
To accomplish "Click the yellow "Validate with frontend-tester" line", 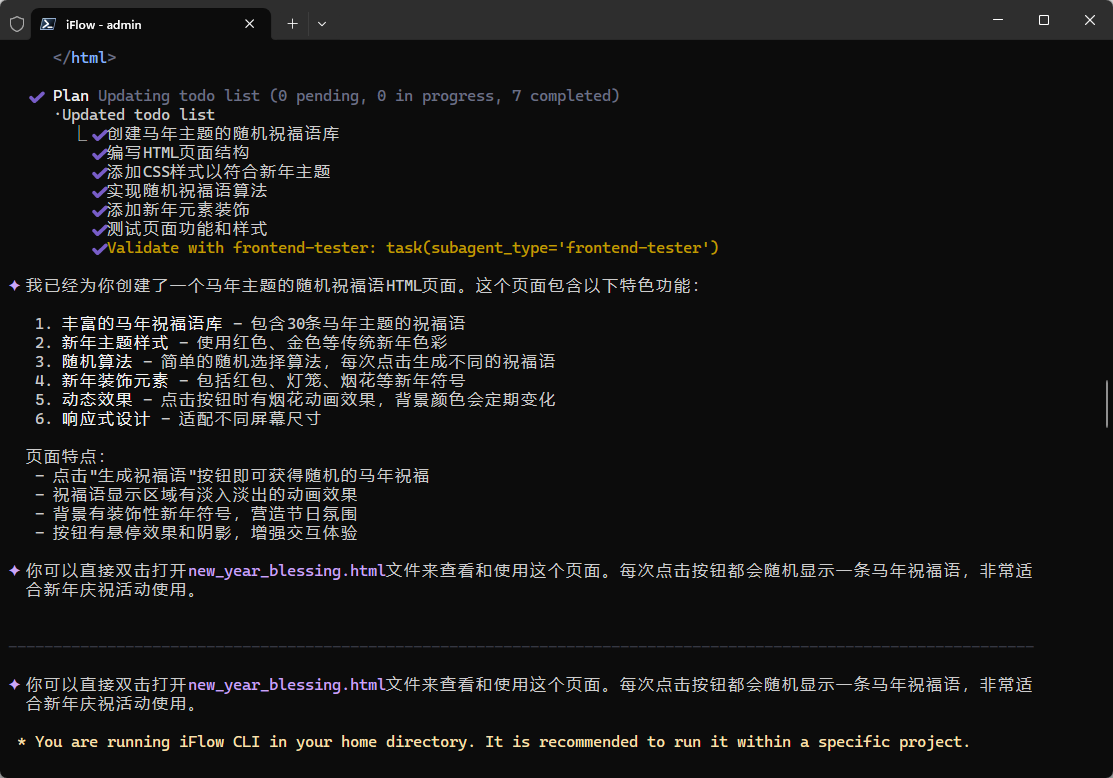I will pyautogui.click(x=412, y=248).
